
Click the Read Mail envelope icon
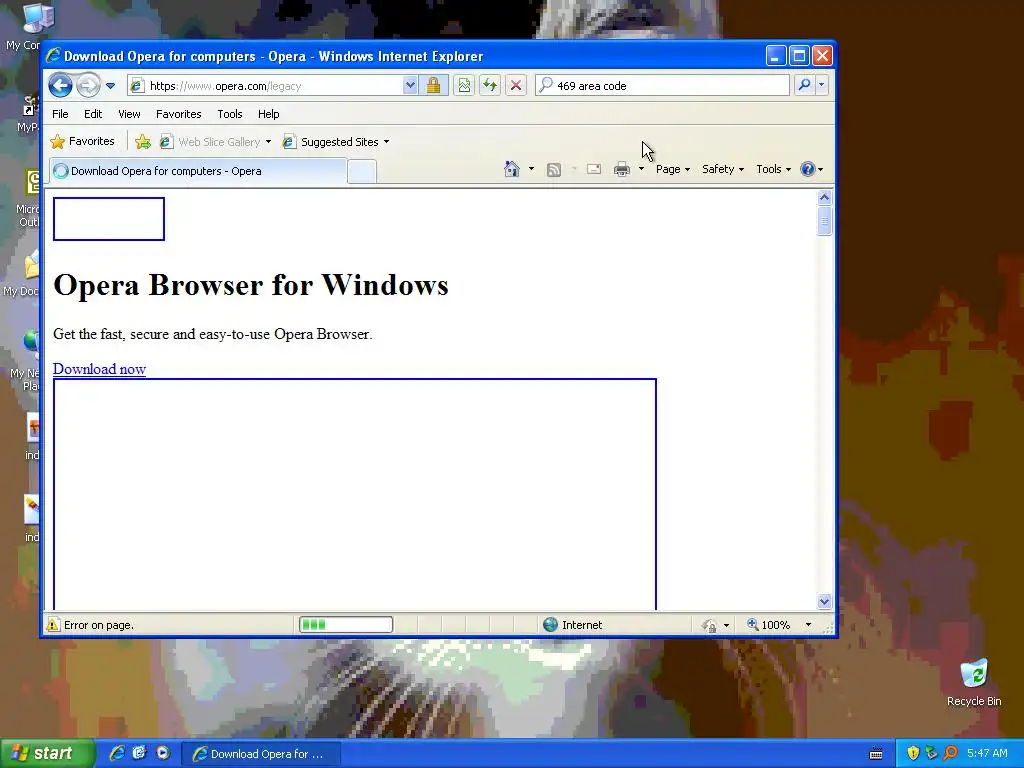tap(594, 169)
